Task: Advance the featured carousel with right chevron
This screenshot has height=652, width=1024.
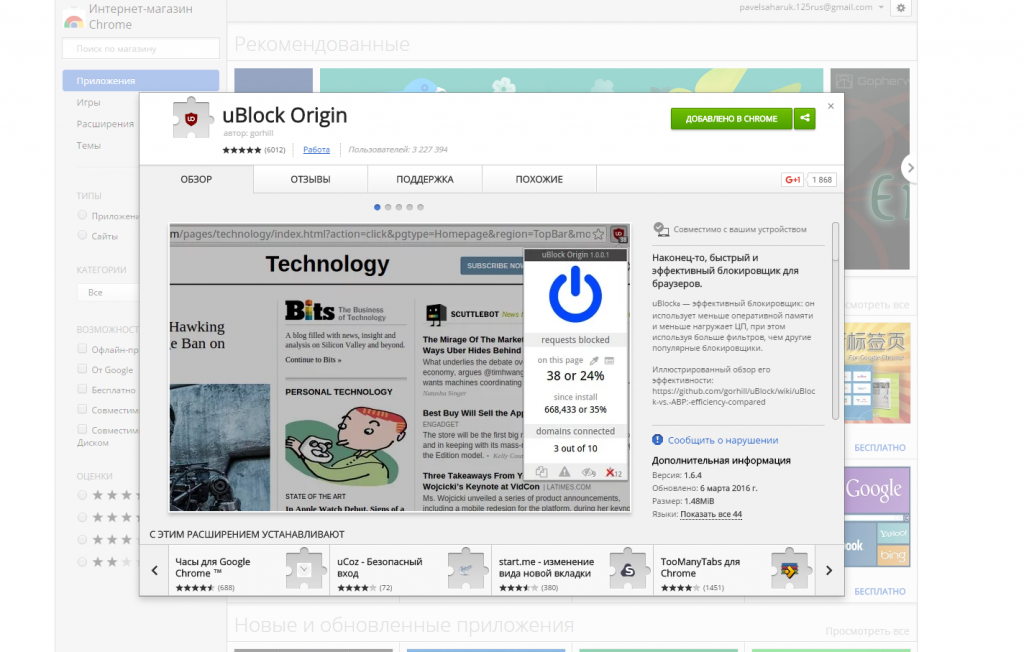Action: pyautogui.click(x=910, y=168)
